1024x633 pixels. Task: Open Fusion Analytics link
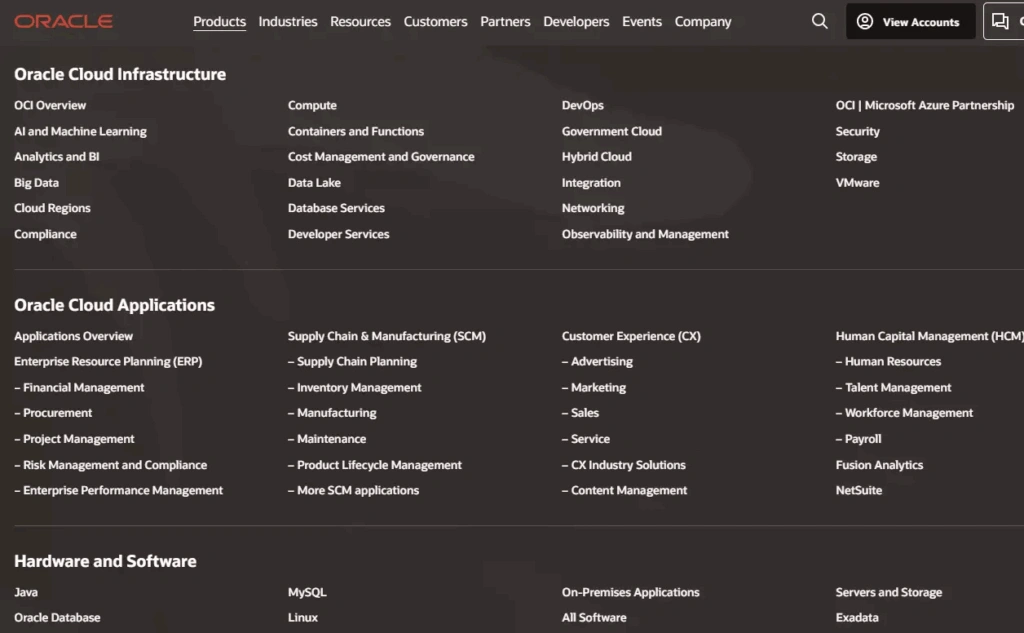(x=879, y=465)
